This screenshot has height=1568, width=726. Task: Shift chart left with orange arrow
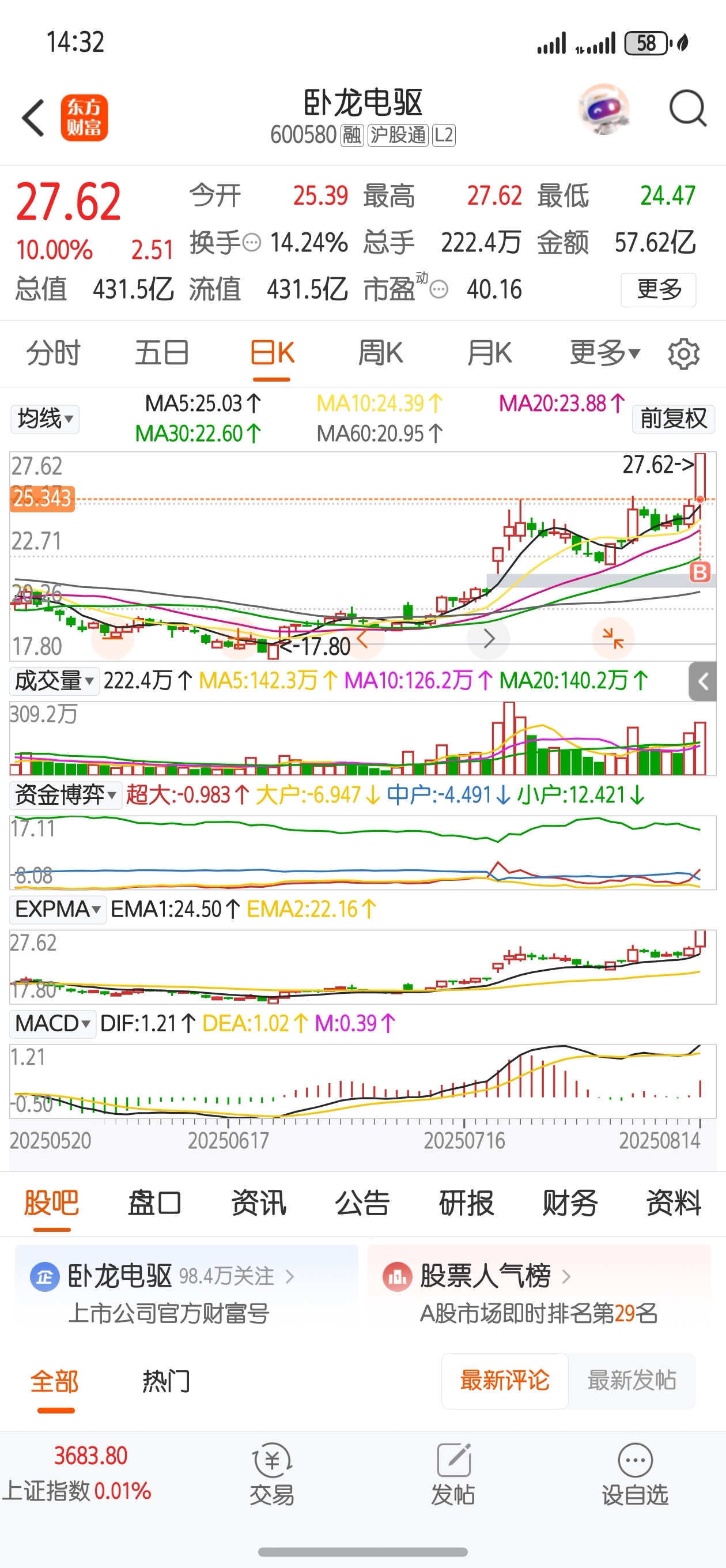click(364, 639)
